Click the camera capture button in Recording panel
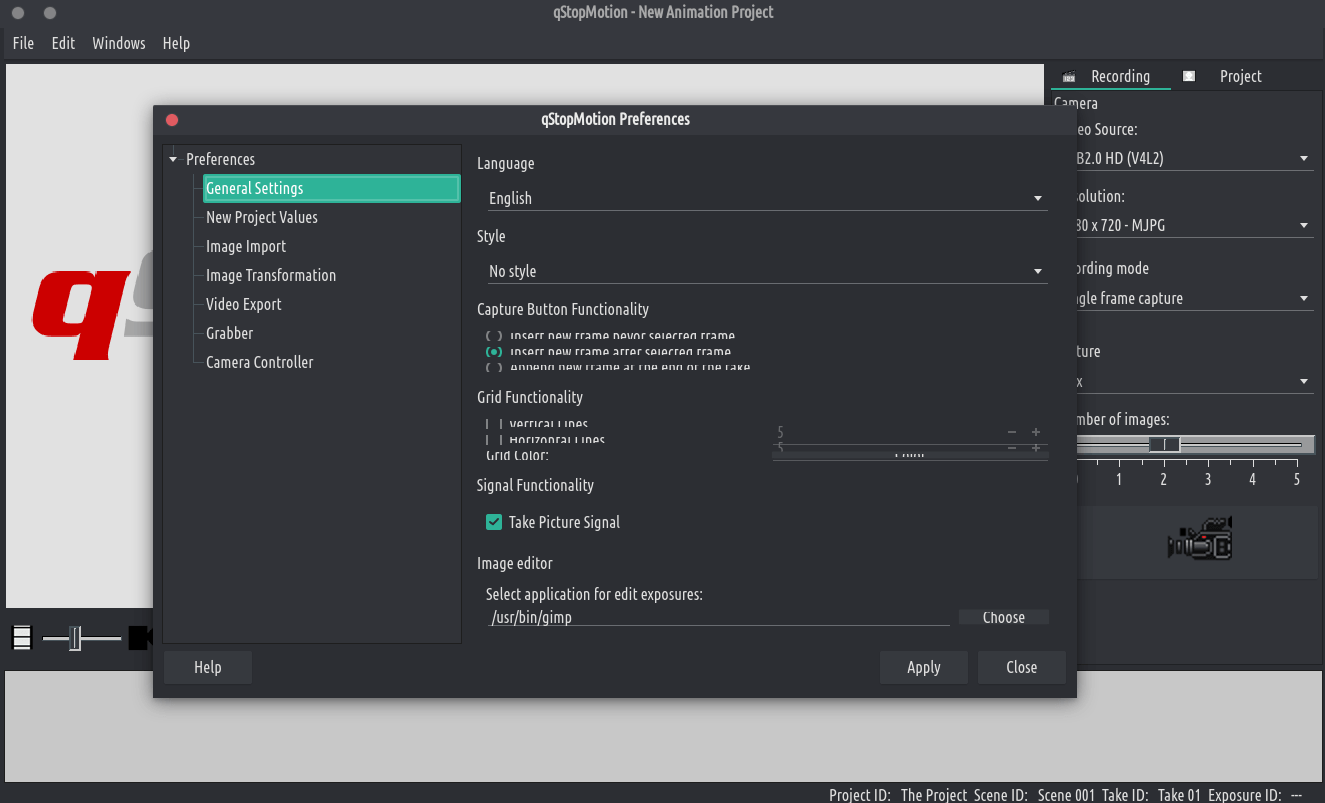The image size is (1325, 803). point(1199,541)
